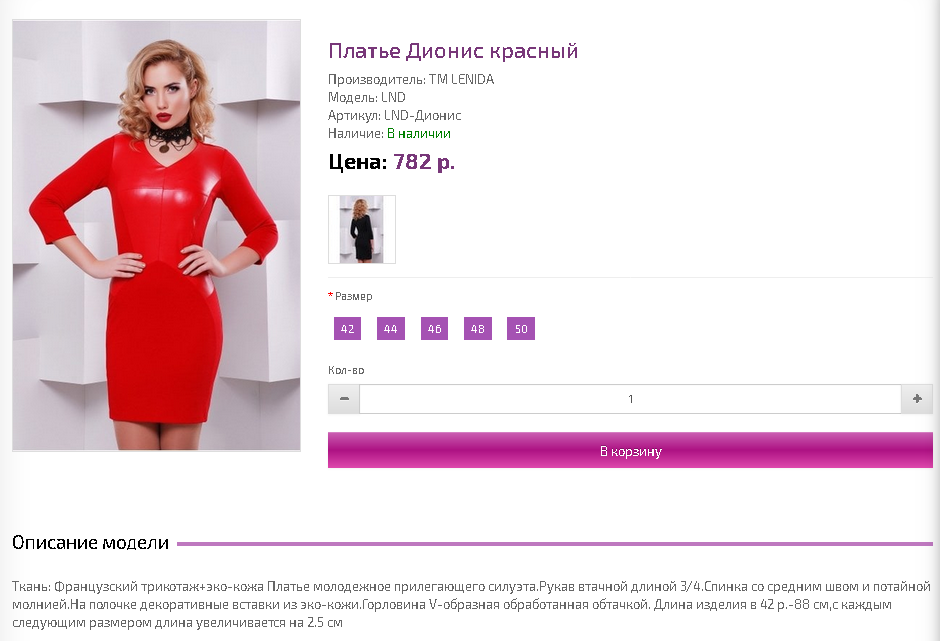The image size is (940, 641).
Task: Select size 46
Action: point(435,329)
